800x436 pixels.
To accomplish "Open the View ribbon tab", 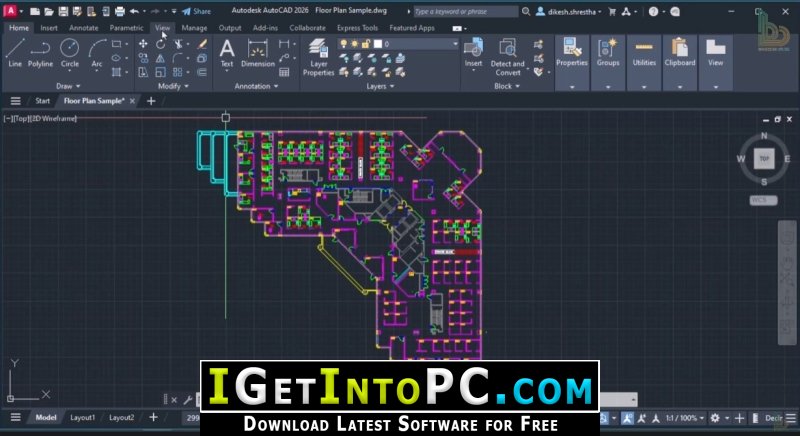I will (162, 28).
